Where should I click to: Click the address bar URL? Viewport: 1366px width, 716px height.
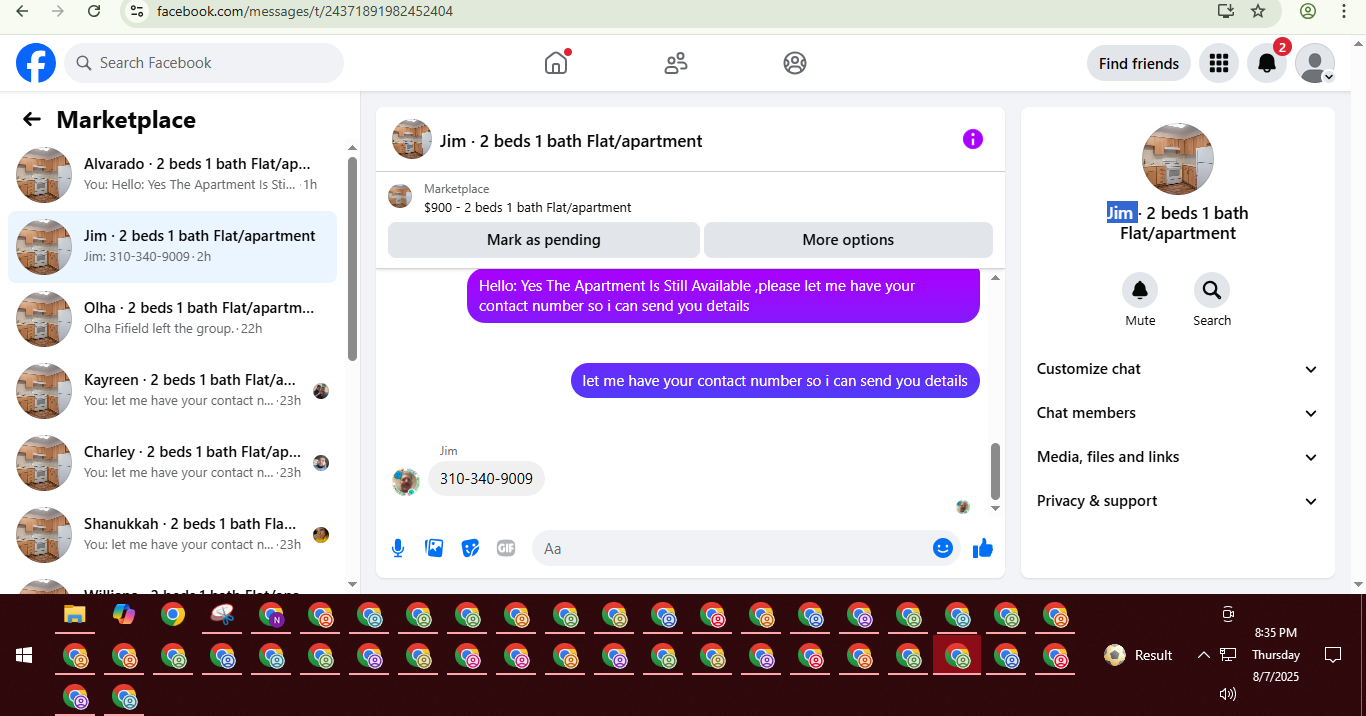pyautogui.click(x=305, y=11)
